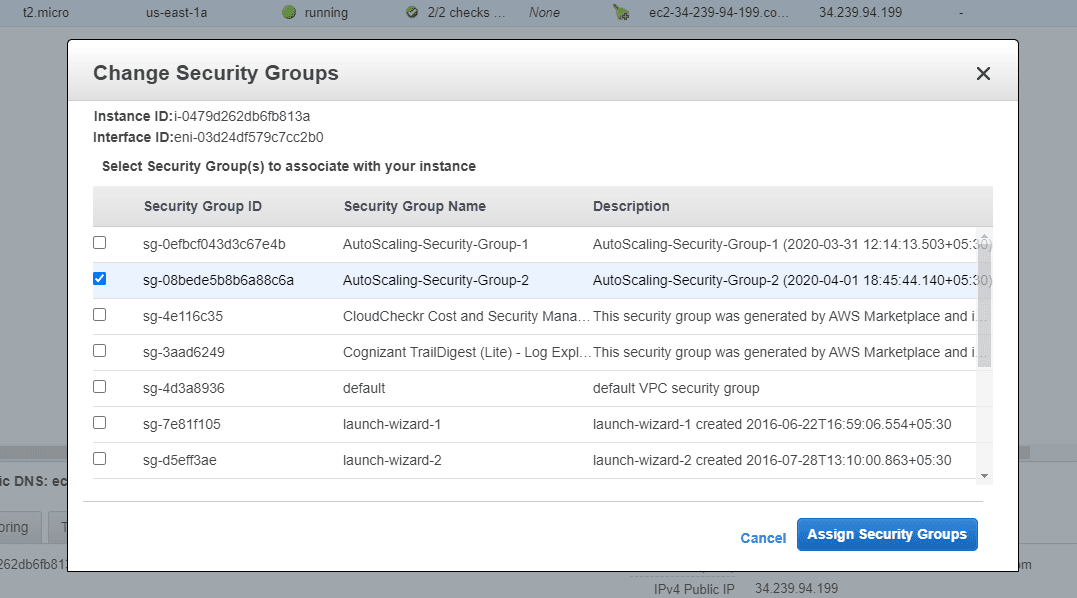Click the 2/2 checks passed icon
The width and height of the screenshot is (1077, 598).
(x=411, y=12)
